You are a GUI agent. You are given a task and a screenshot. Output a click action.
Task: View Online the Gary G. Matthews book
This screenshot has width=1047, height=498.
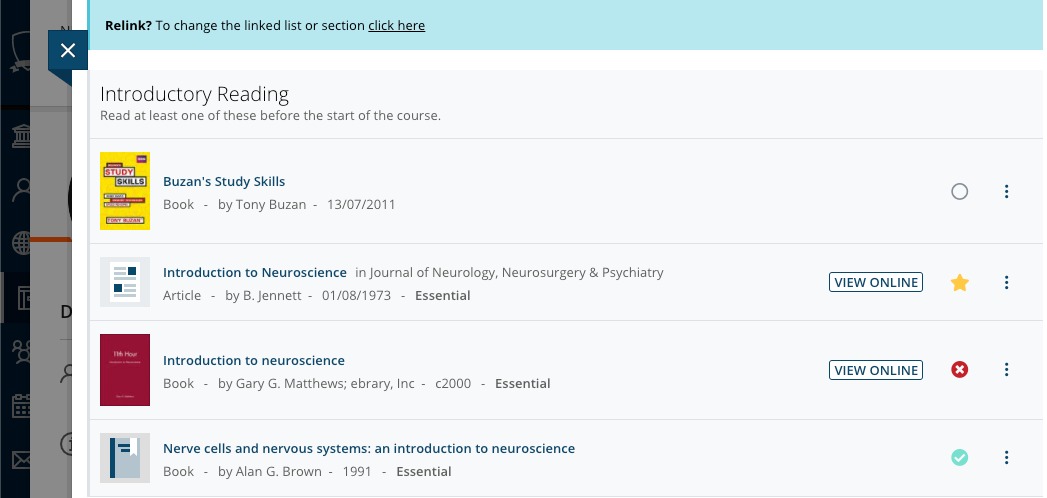point(876,370)
